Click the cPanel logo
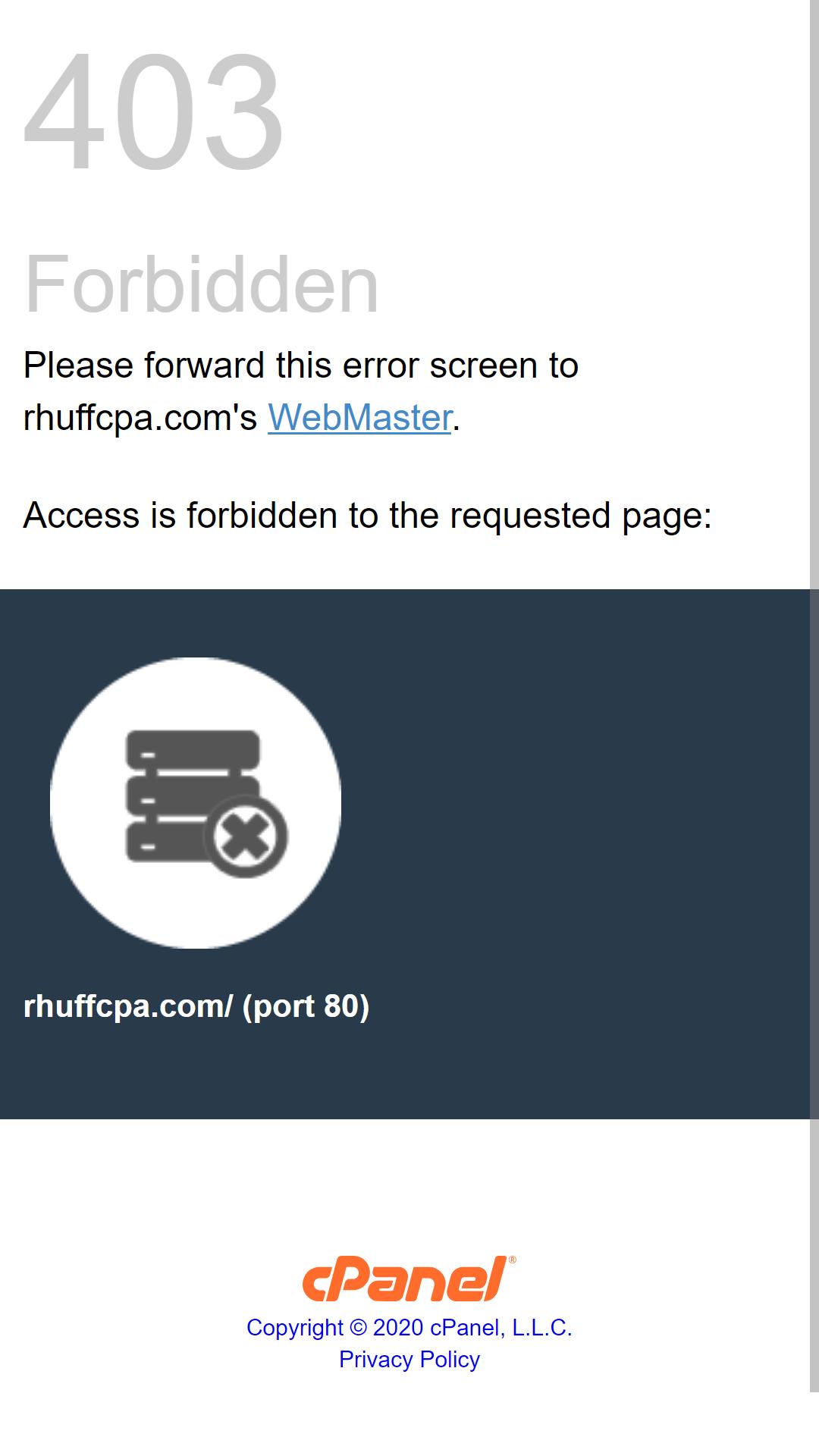 [x=409, y=1279]
